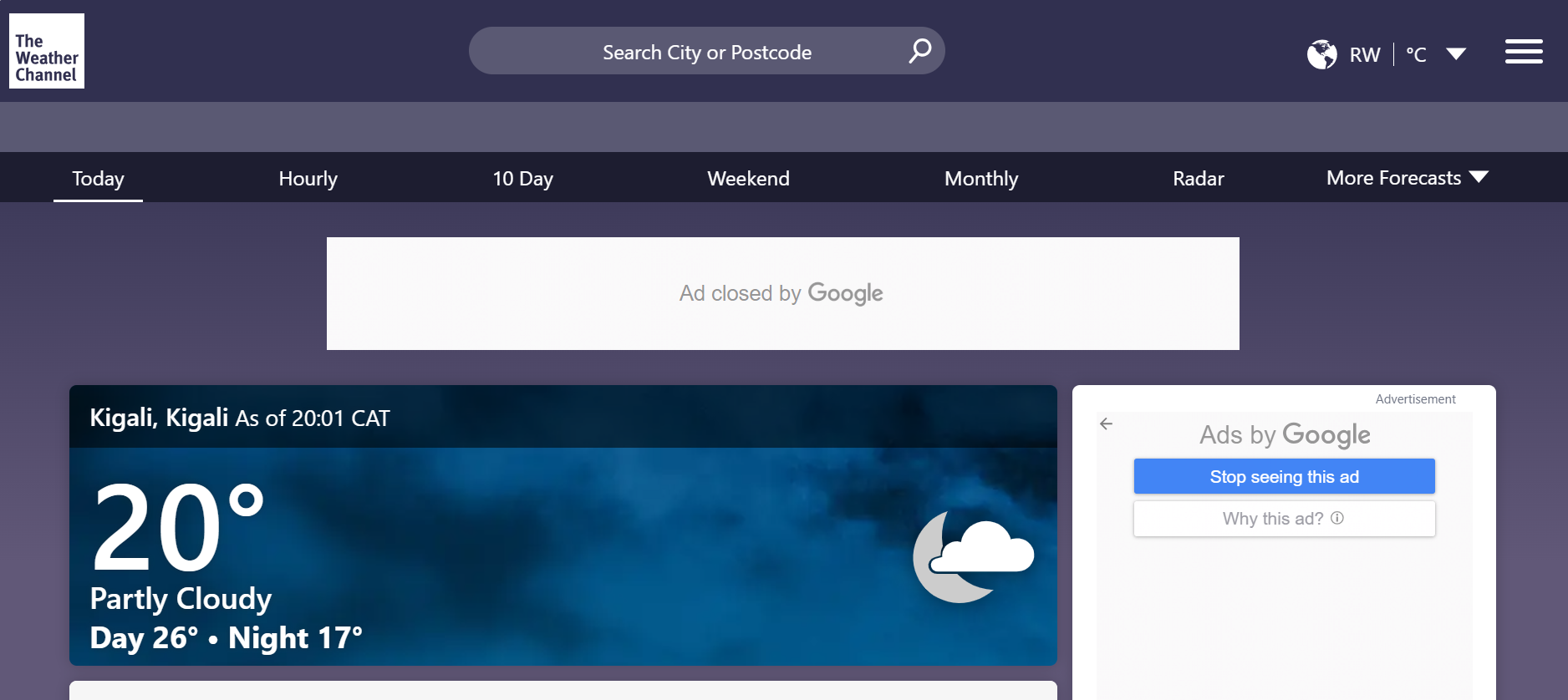This screenshot has height=700, width=1568.
Task: Open the hamburger menu
Action: coord(1523,52)
